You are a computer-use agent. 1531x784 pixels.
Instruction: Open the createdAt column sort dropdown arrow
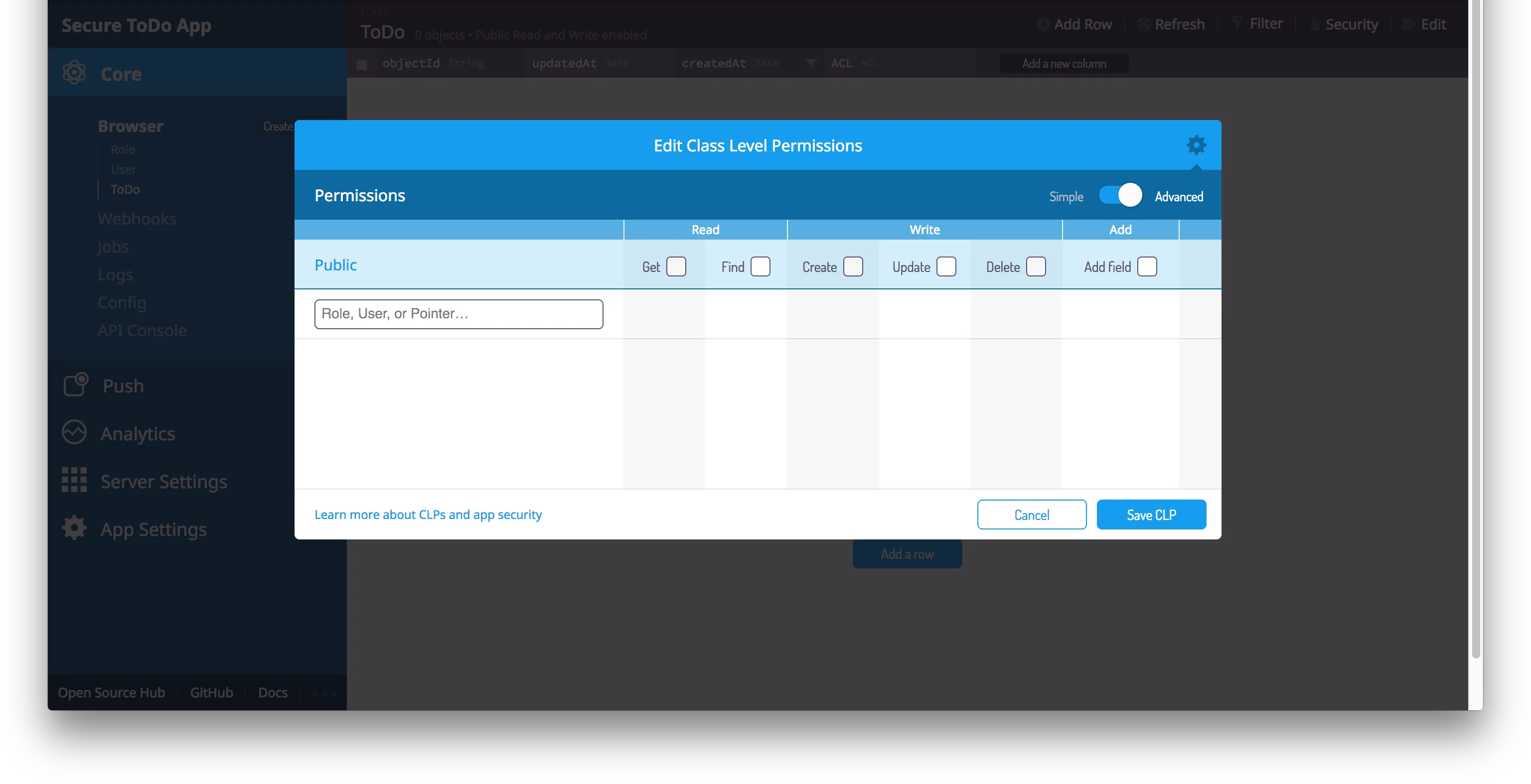[x=811, y=62]
